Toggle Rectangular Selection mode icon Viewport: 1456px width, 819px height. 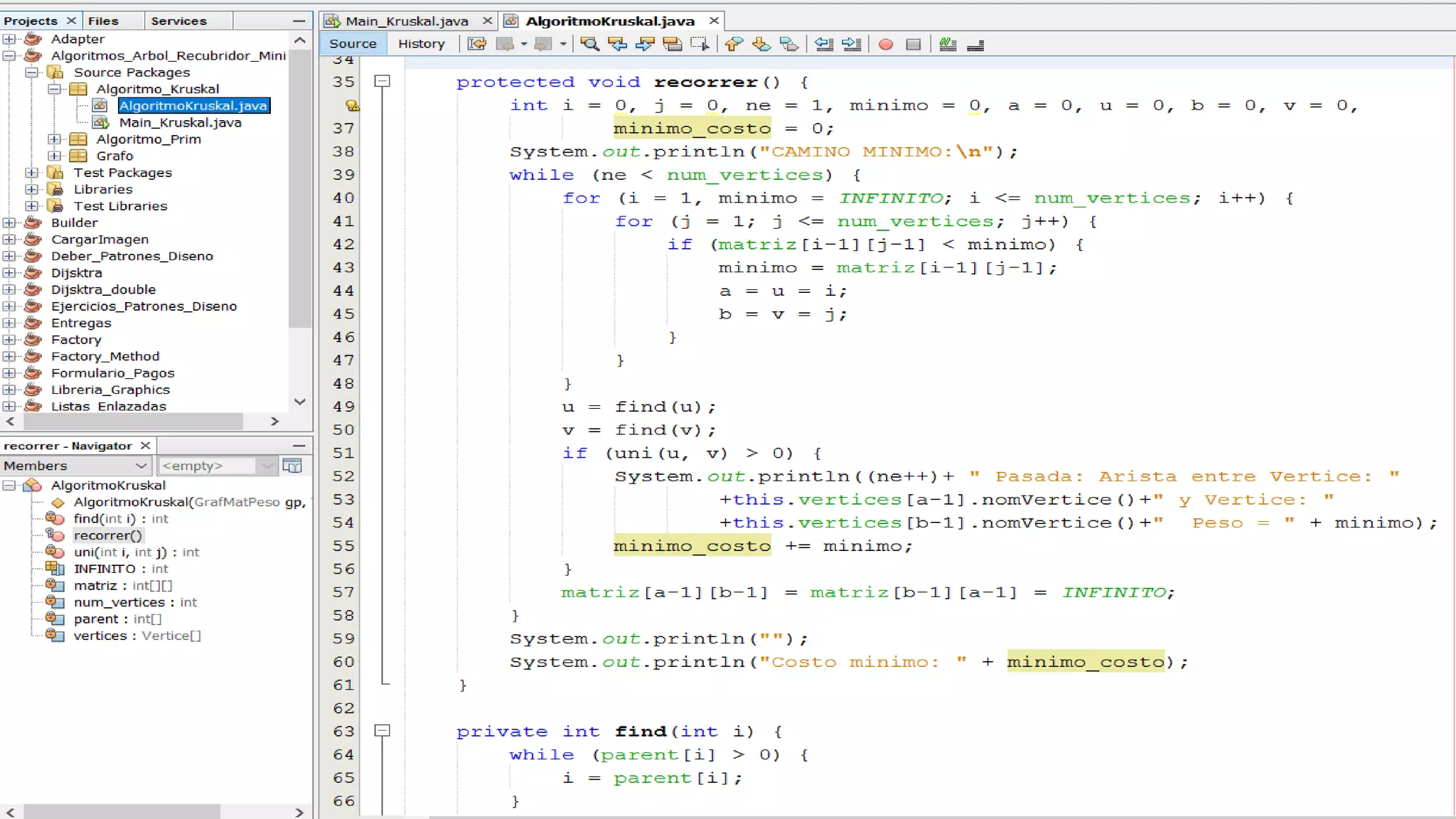point(700,44)
